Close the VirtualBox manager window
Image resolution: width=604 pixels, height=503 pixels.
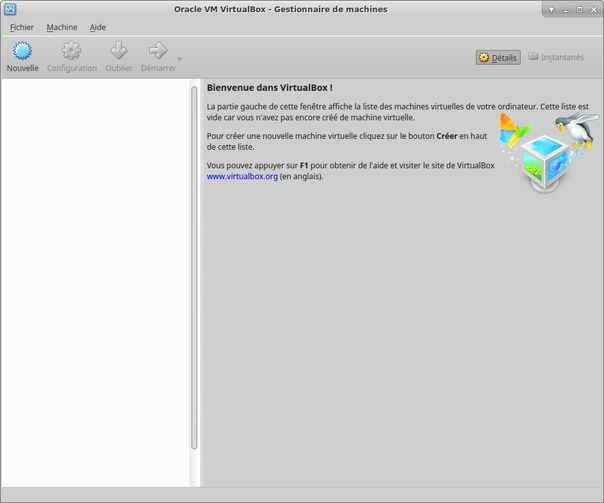pyautogui.click(x=594, y=10)
